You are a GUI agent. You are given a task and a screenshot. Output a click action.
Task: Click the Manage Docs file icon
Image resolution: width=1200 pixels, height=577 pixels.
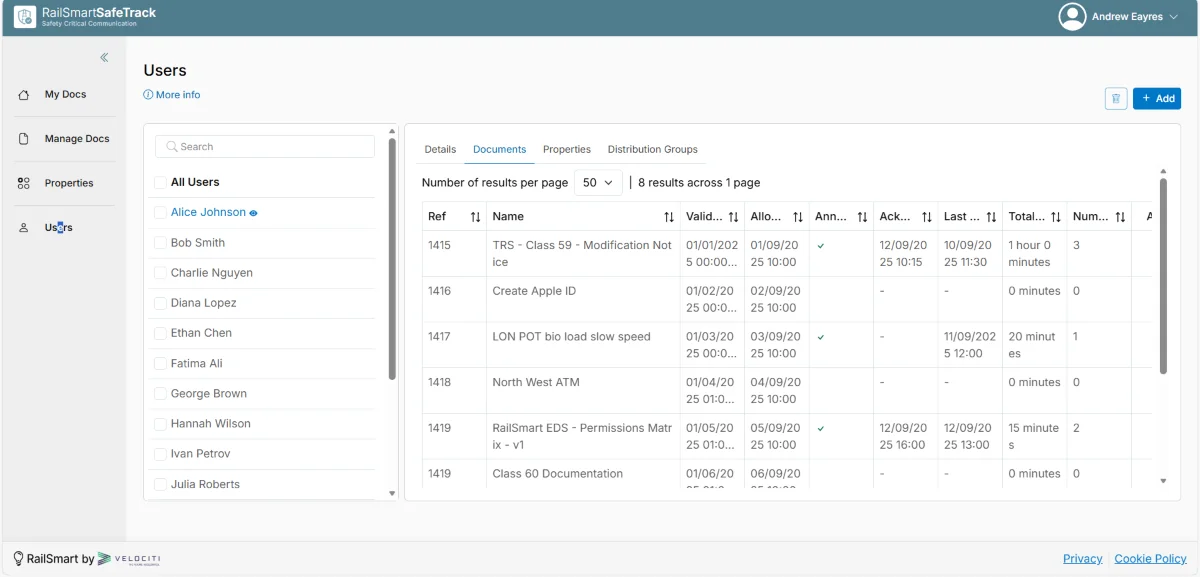coord(24,139)
